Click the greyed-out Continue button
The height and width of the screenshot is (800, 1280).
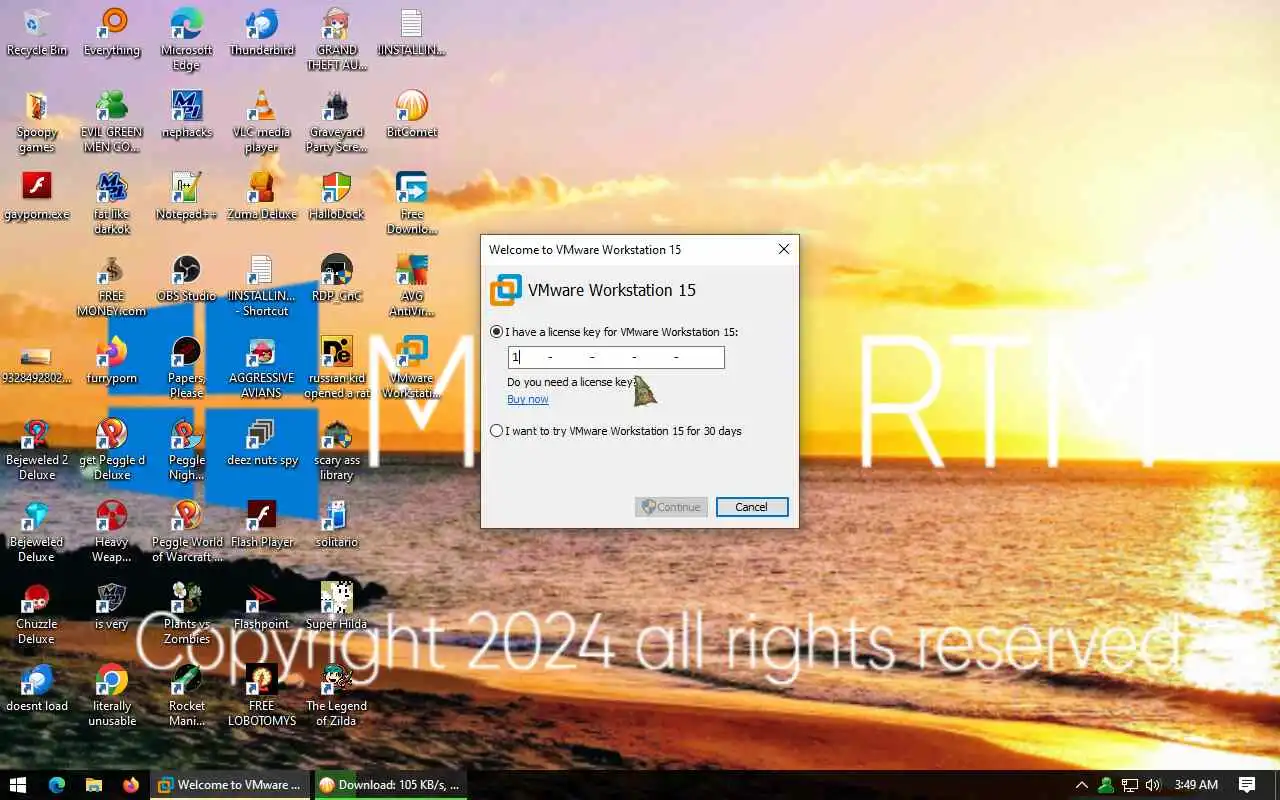click(x=671, y=507)
